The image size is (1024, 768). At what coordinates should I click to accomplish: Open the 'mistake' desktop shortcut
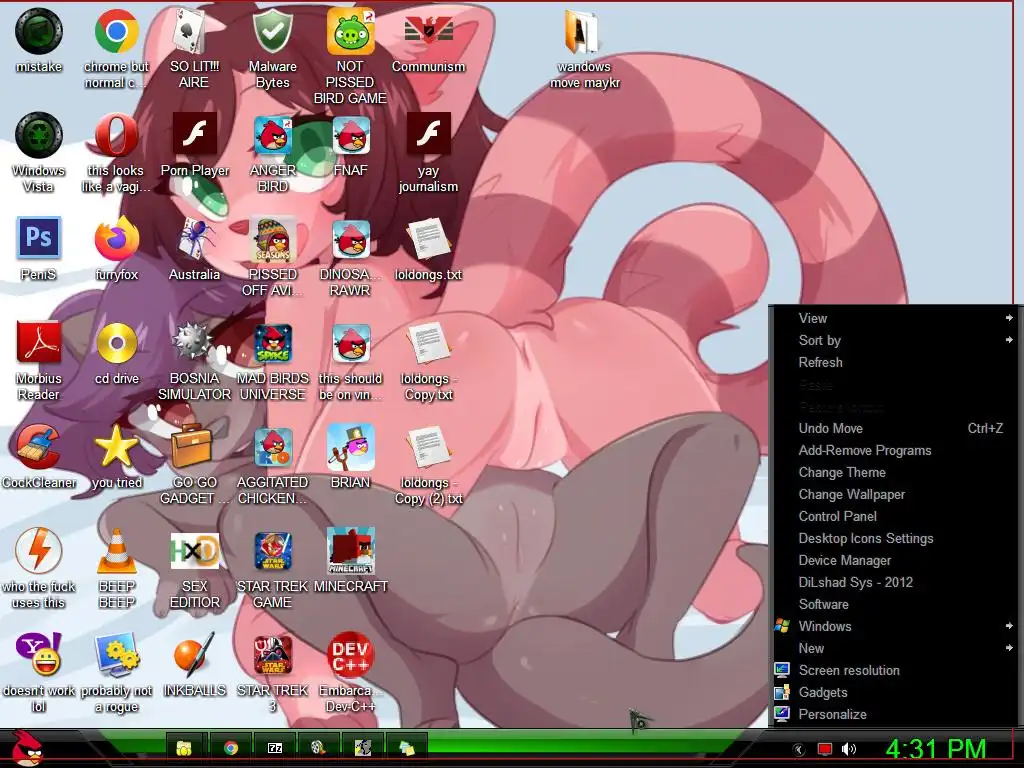click(x=39, y=40)
